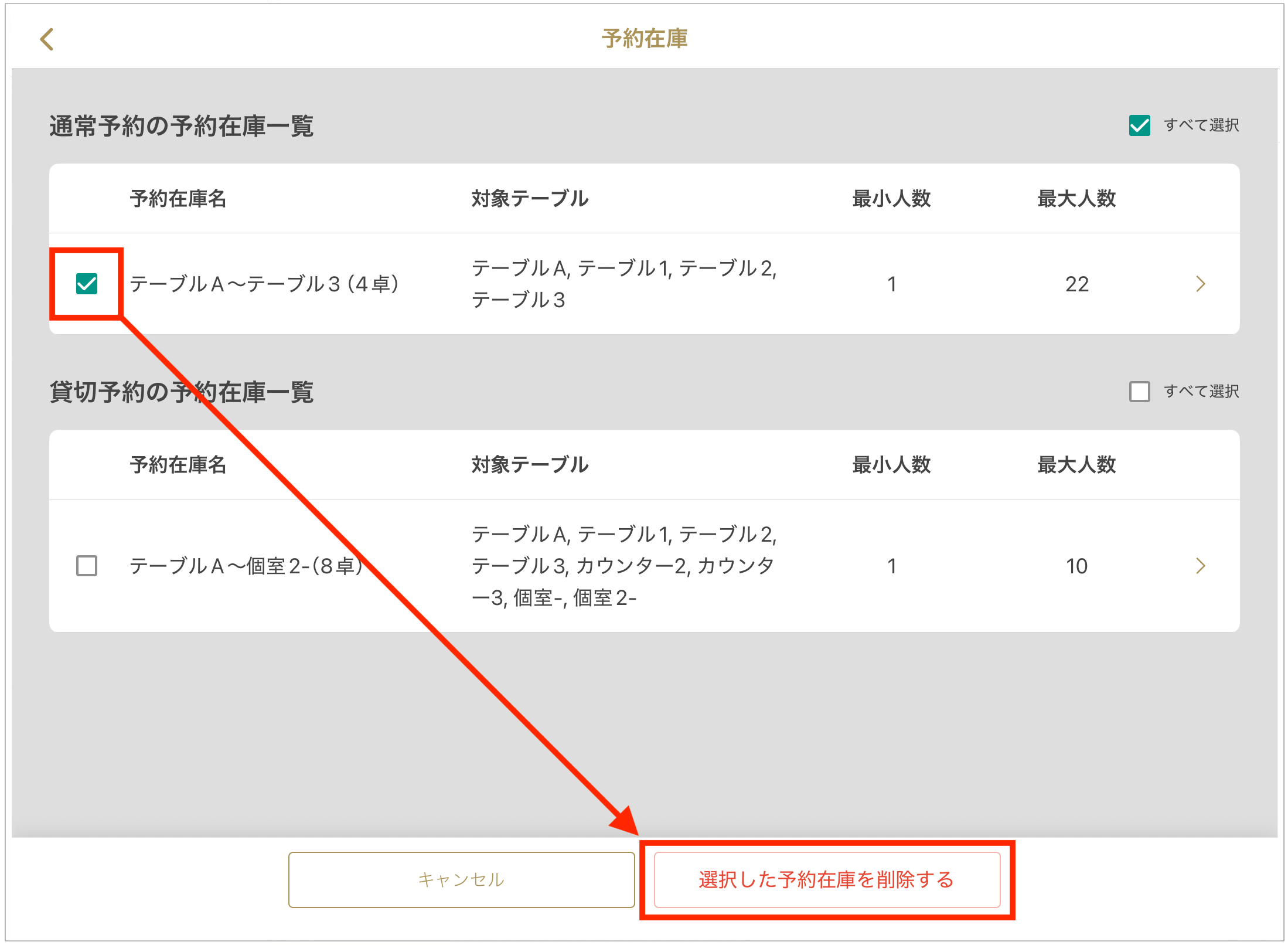The width and height of the screenshot is (1288, 945).
Task: Click the 予約在庫 page title
Action: [644, 39]
